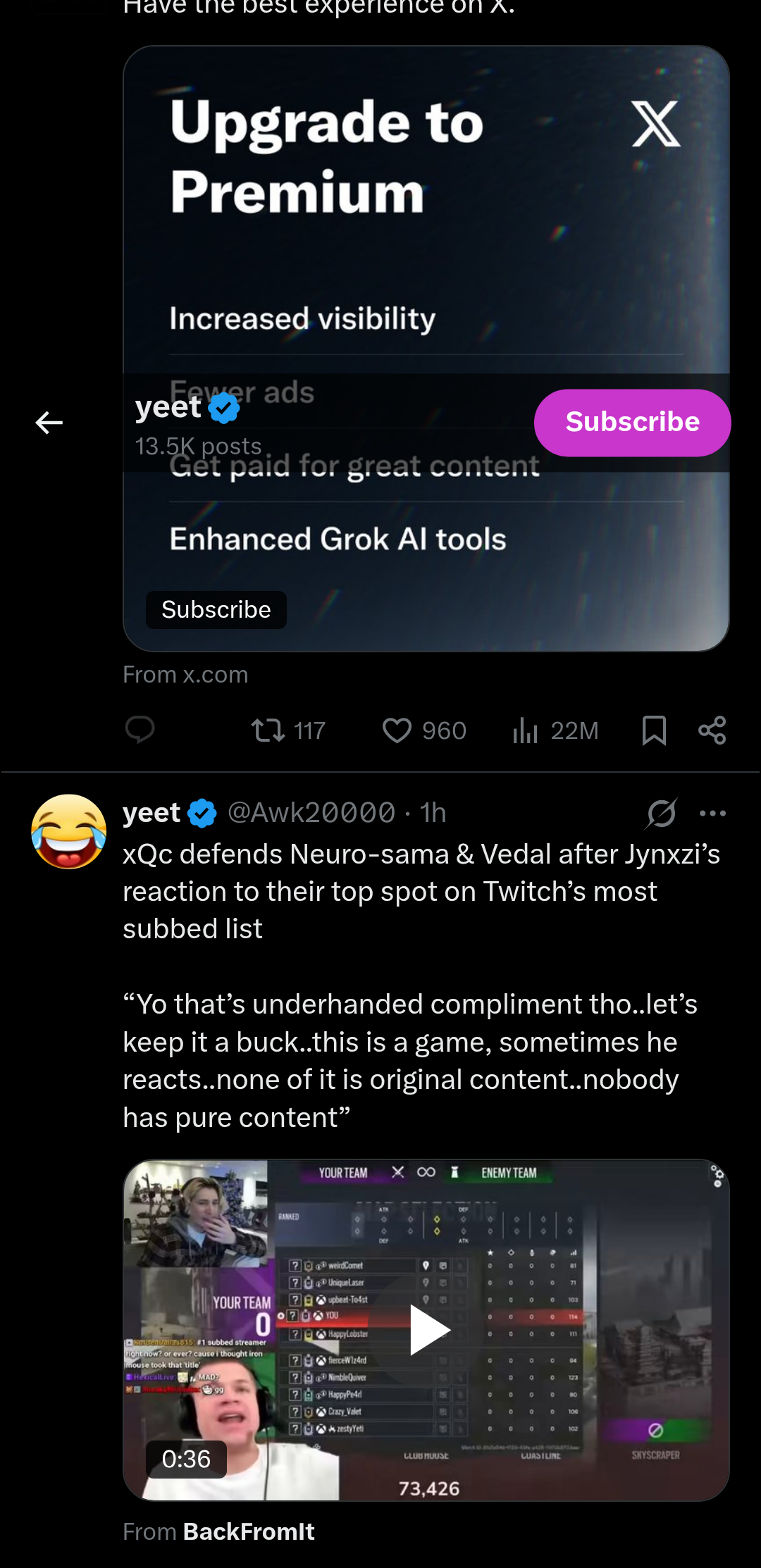Screen dimensions: 761x1568
Task: Open the @Awk20000 handle link
Action: [x=311, y=813]
